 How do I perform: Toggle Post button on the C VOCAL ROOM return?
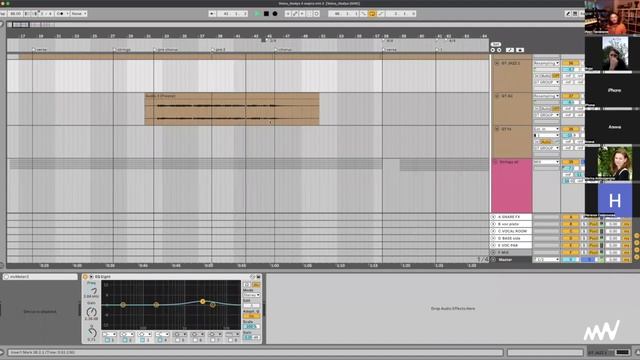pos(593,231)
